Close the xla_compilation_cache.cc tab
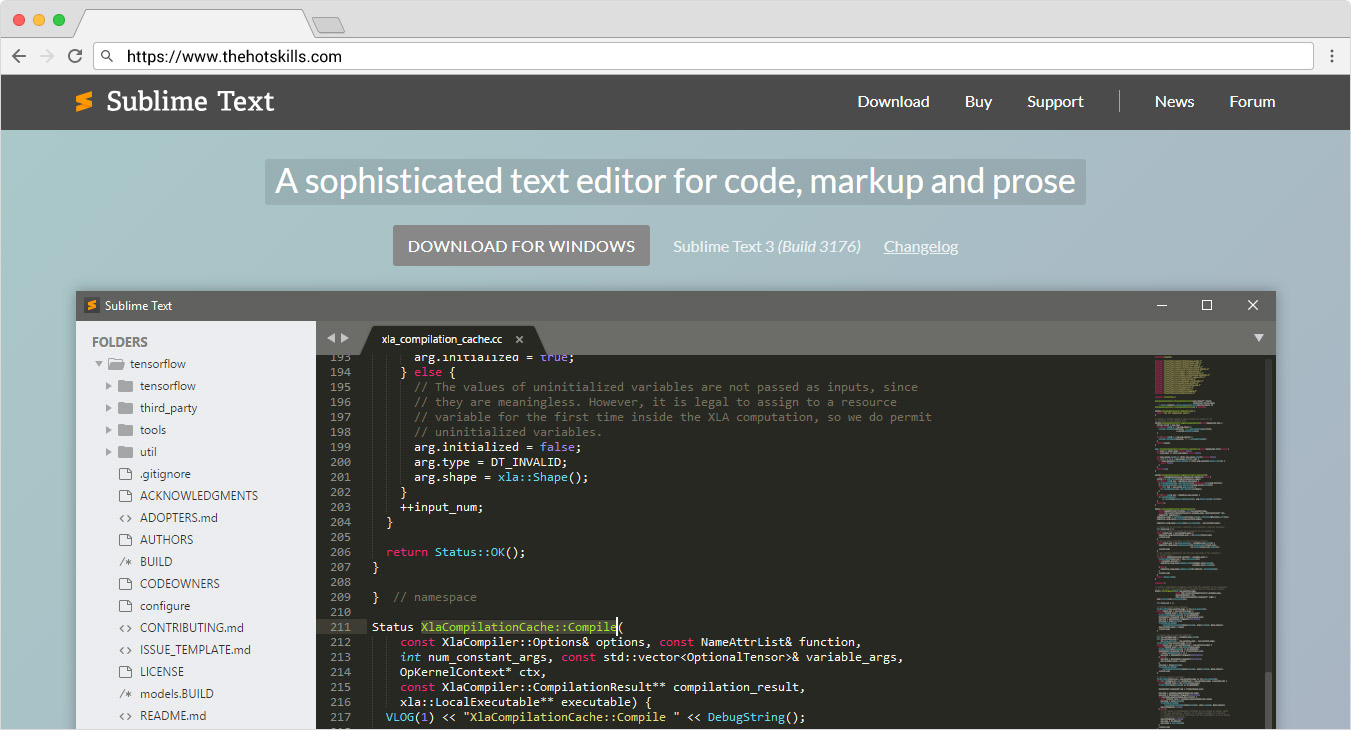This screenshot has height=730, width=1351. click(x=519, y=339)
